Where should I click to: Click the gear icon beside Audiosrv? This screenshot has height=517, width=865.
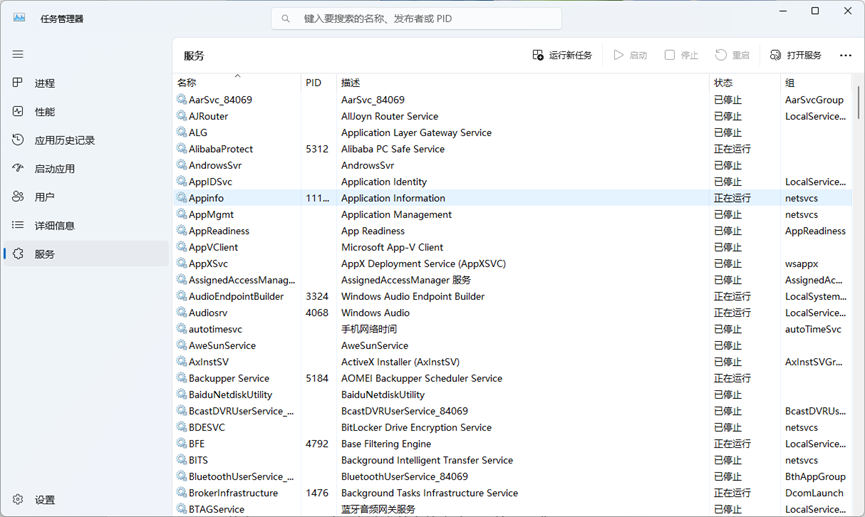[x=181, y=312]
